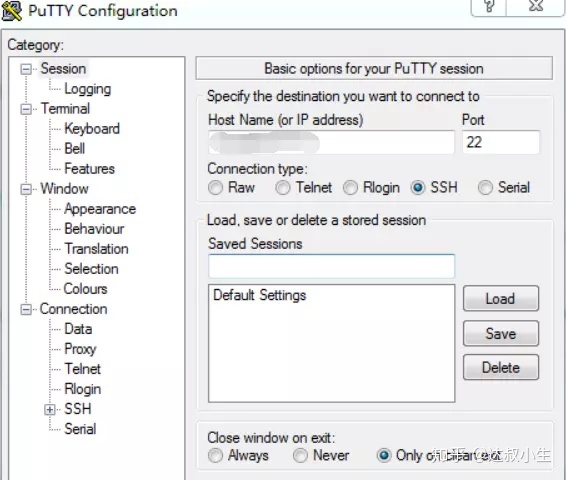Open the Translation settings
The image size is (566, 480).
(96, 249)
